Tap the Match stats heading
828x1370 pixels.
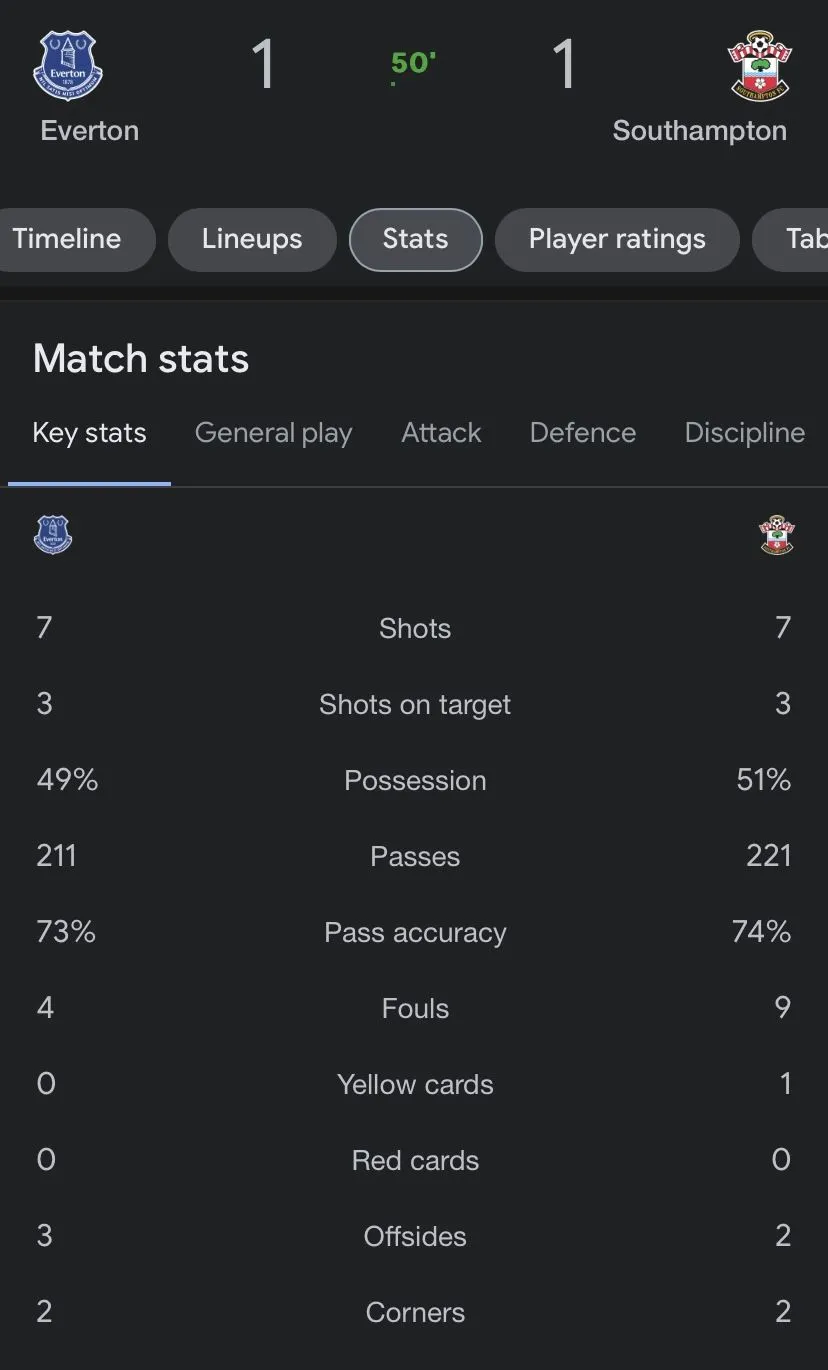(141, 359)
